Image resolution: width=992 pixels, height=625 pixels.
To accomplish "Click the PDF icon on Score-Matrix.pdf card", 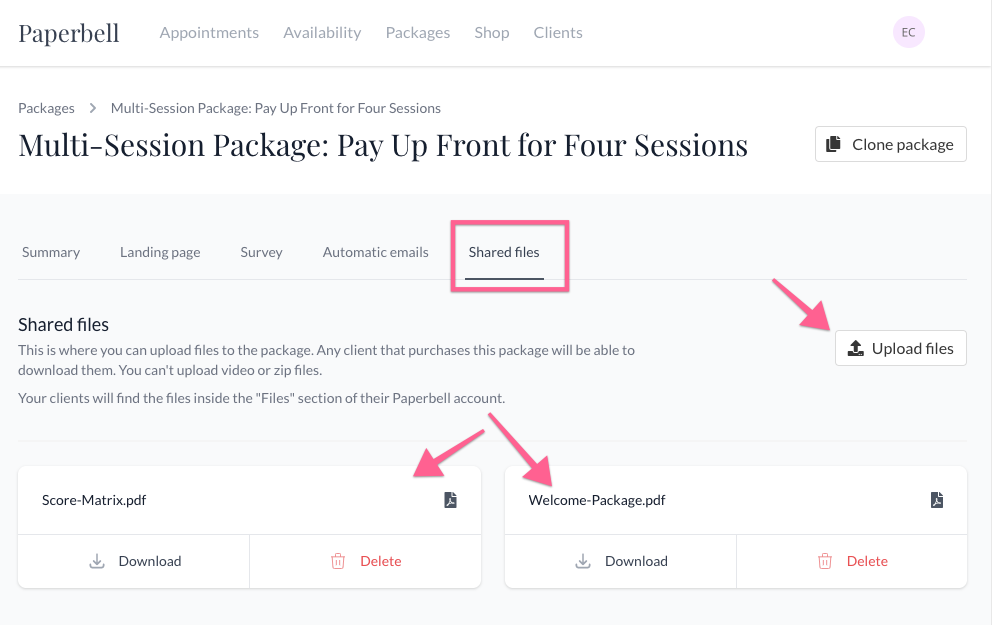I will tap(450, 500).
